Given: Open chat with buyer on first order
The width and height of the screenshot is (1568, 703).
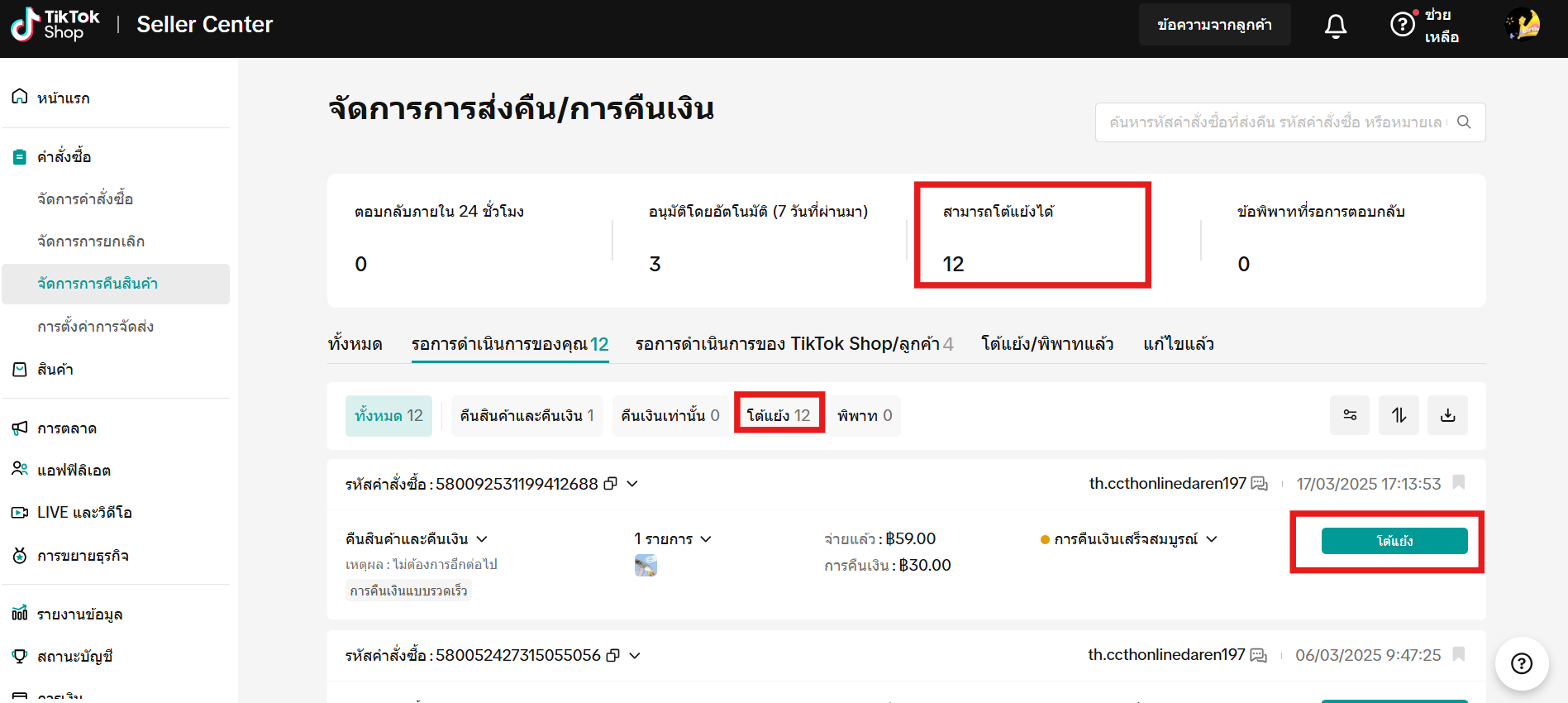Looking at the screenshot, I should (x=1259, y=484).
